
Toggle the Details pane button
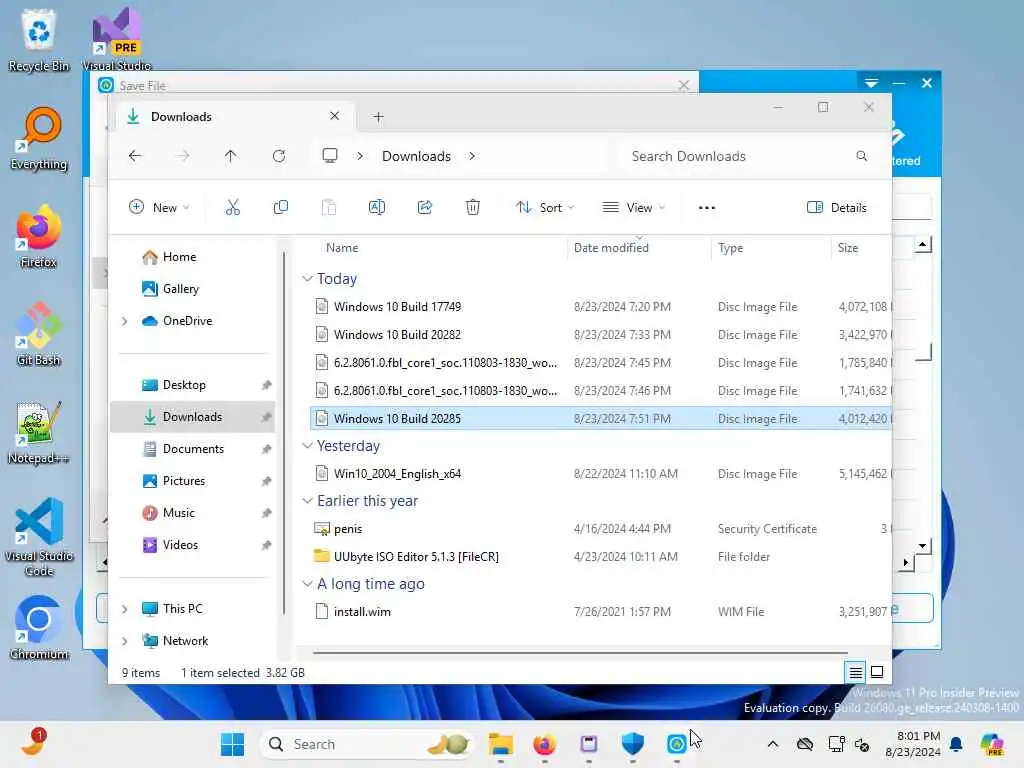pos(837,208)
